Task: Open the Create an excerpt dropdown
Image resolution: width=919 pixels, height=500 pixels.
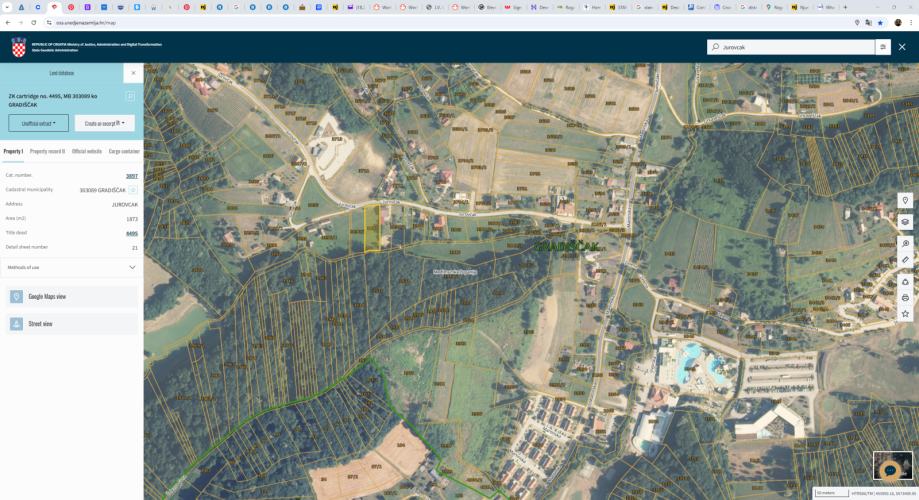Action: coord(104,123)
